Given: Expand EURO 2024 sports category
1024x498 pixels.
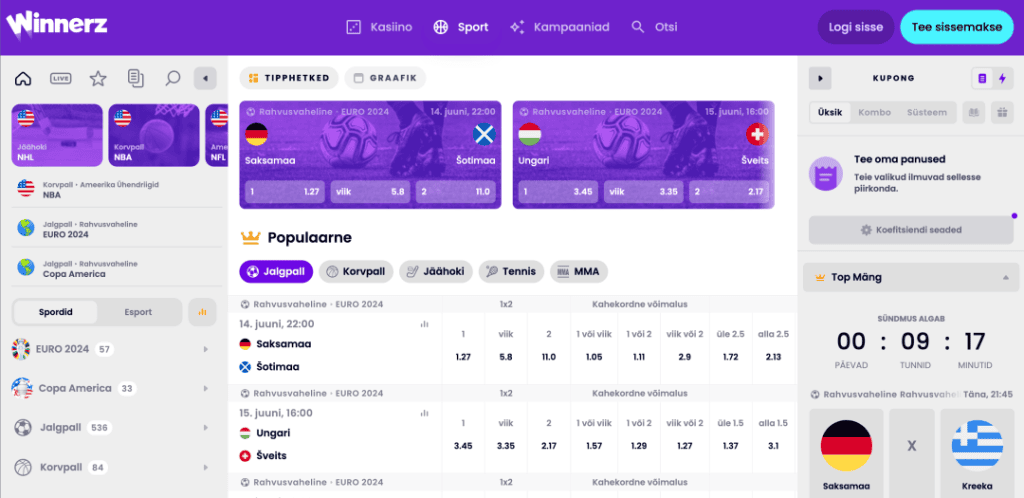Looking at the screenshot, I should (114, 349).
